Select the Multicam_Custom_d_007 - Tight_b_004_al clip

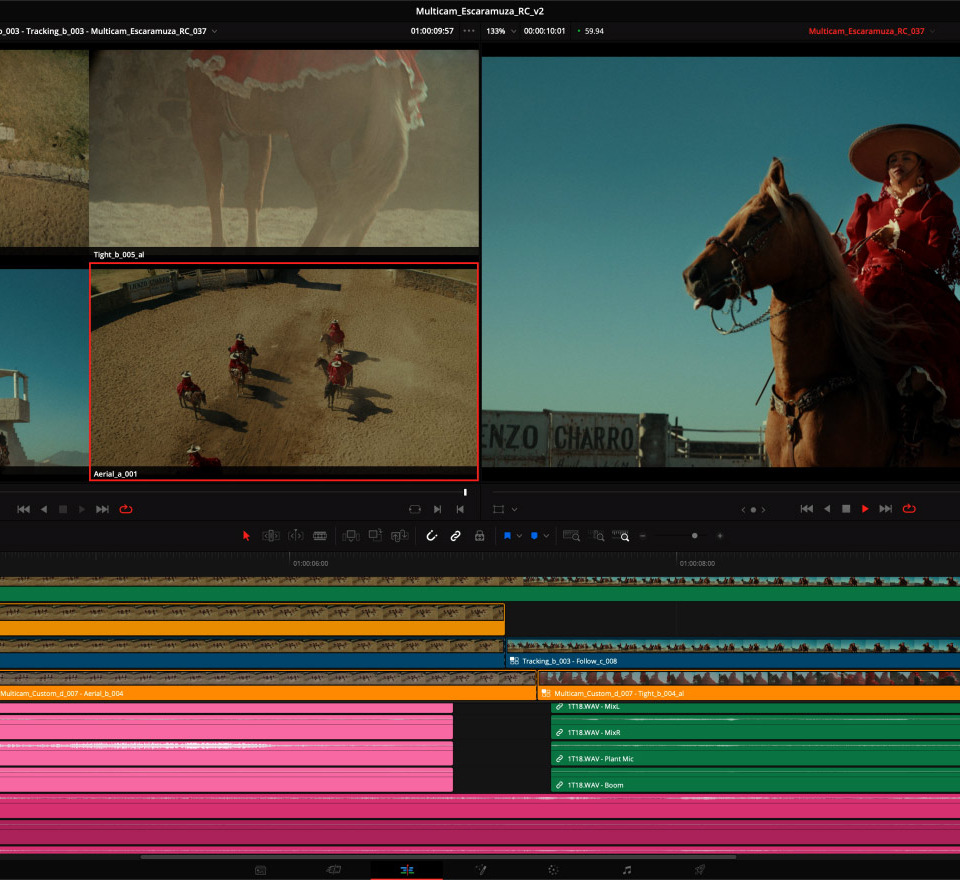(x=749, y=686)
